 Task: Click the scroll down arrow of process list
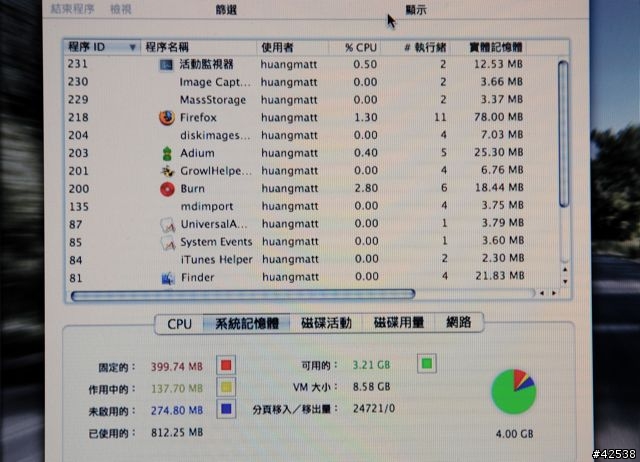[565, 282]
